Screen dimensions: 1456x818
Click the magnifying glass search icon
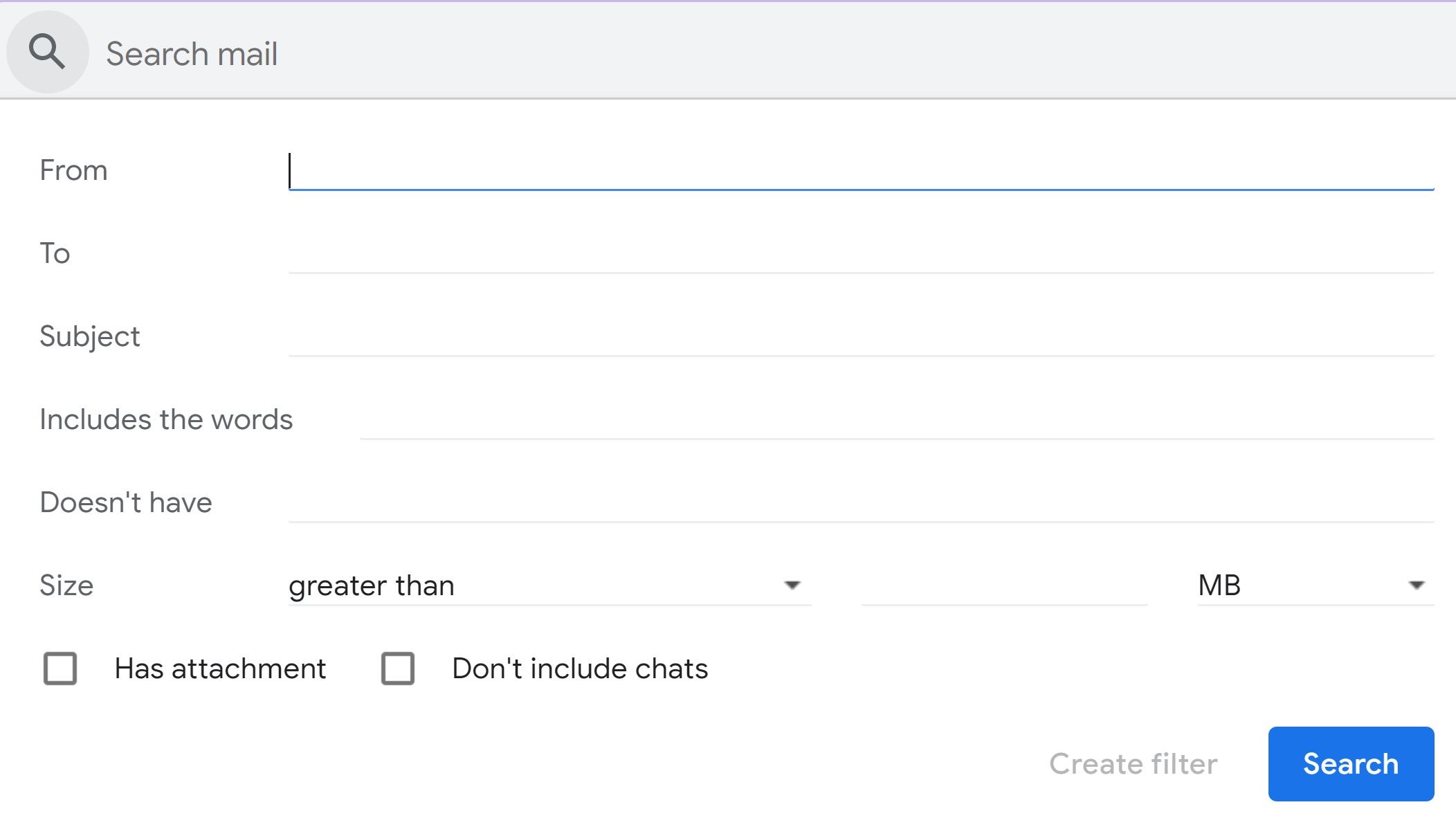[47, 52]
